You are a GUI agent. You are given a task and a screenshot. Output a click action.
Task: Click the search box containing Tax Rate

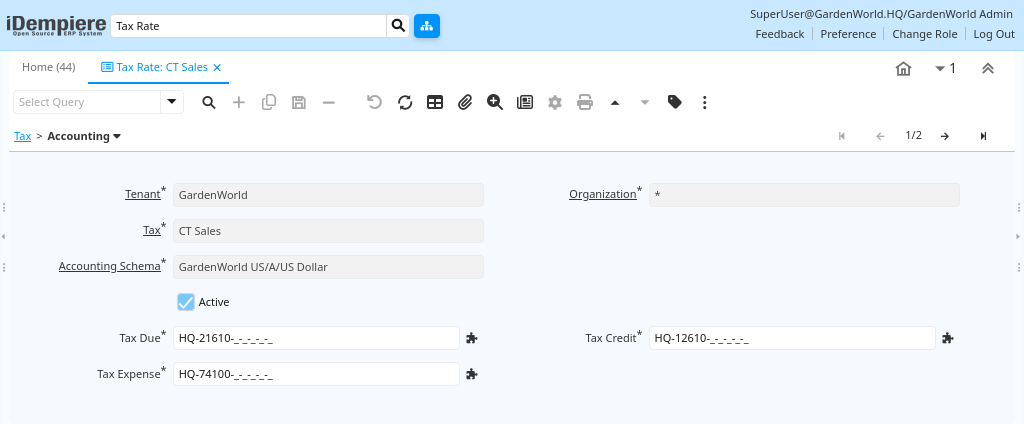pyautogui.click(x=249, y=26)
